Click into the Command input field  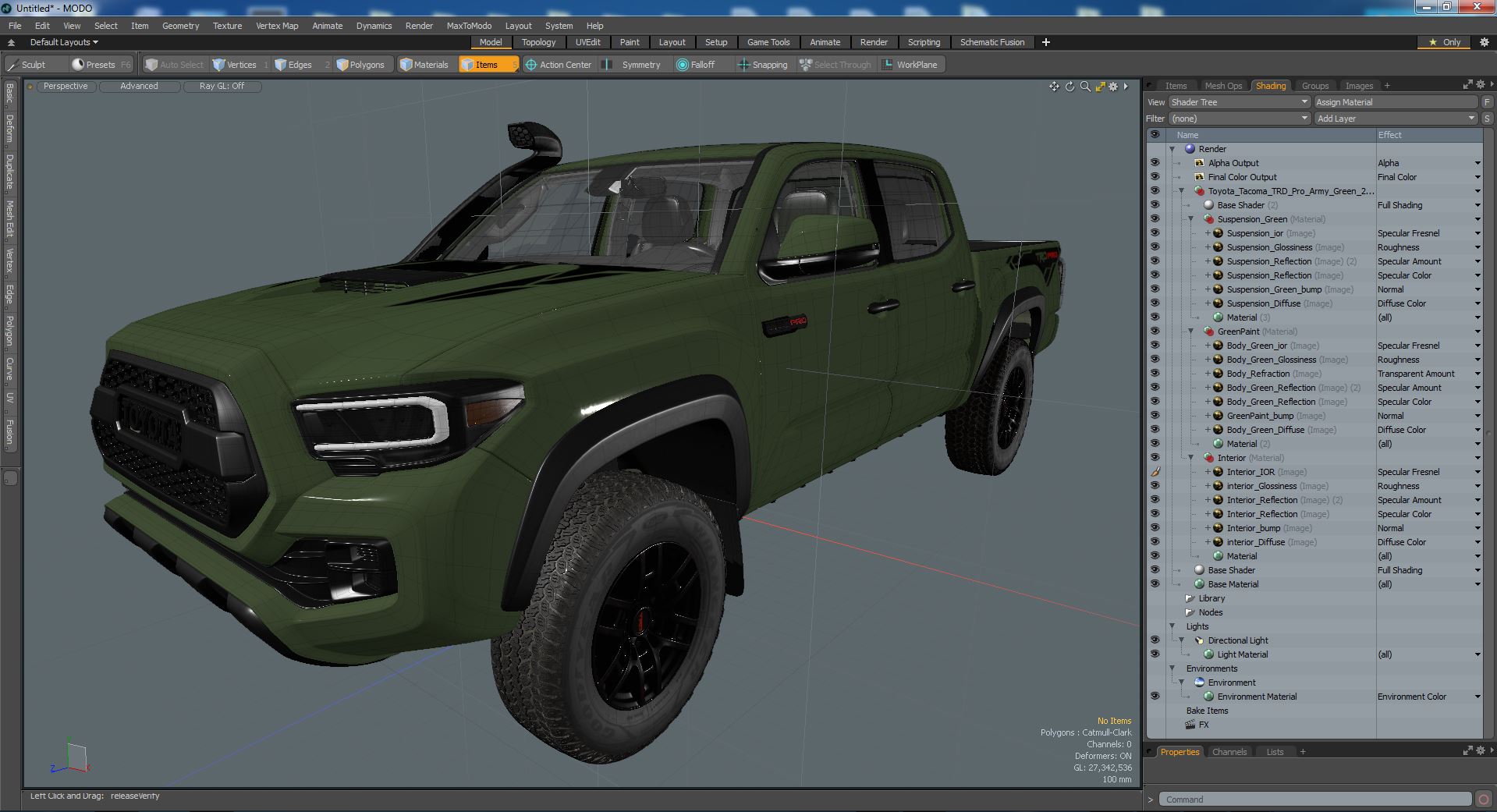click(x=1314, y=799)
